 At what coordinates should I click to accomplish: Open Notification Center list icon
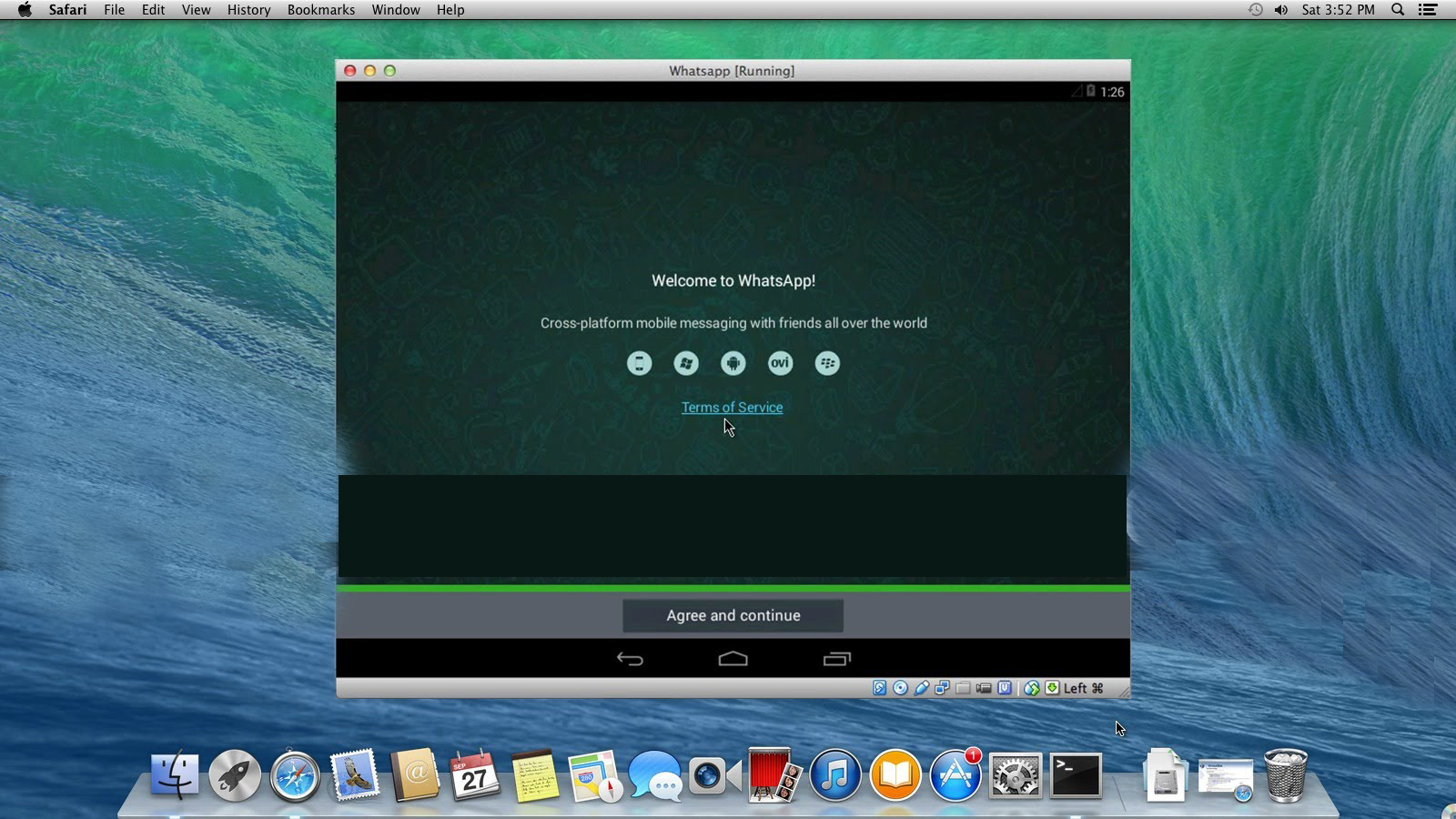1428,10
